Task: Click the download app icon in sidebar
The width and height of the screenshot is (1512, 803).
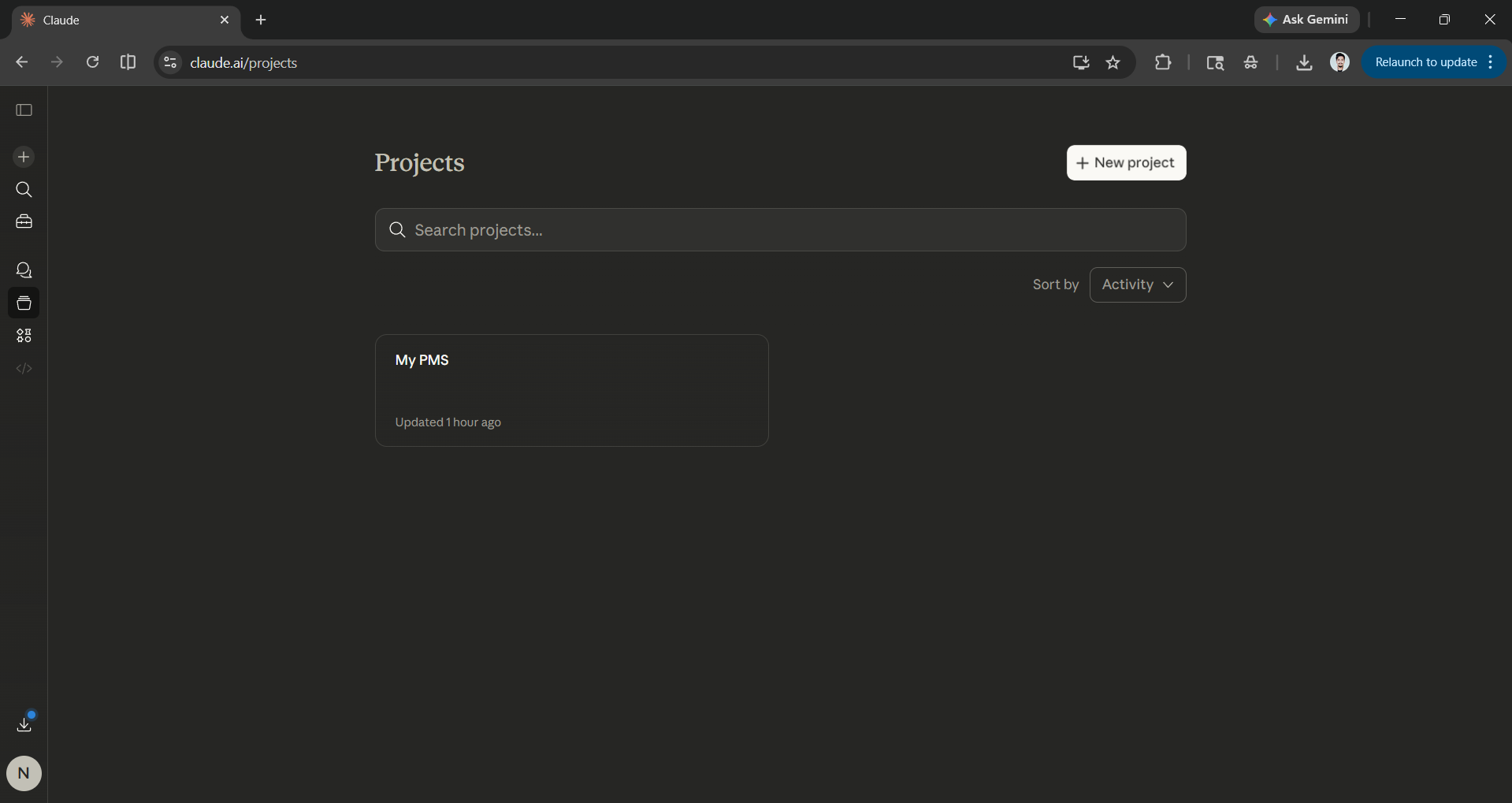Action: tap(24, 724)
